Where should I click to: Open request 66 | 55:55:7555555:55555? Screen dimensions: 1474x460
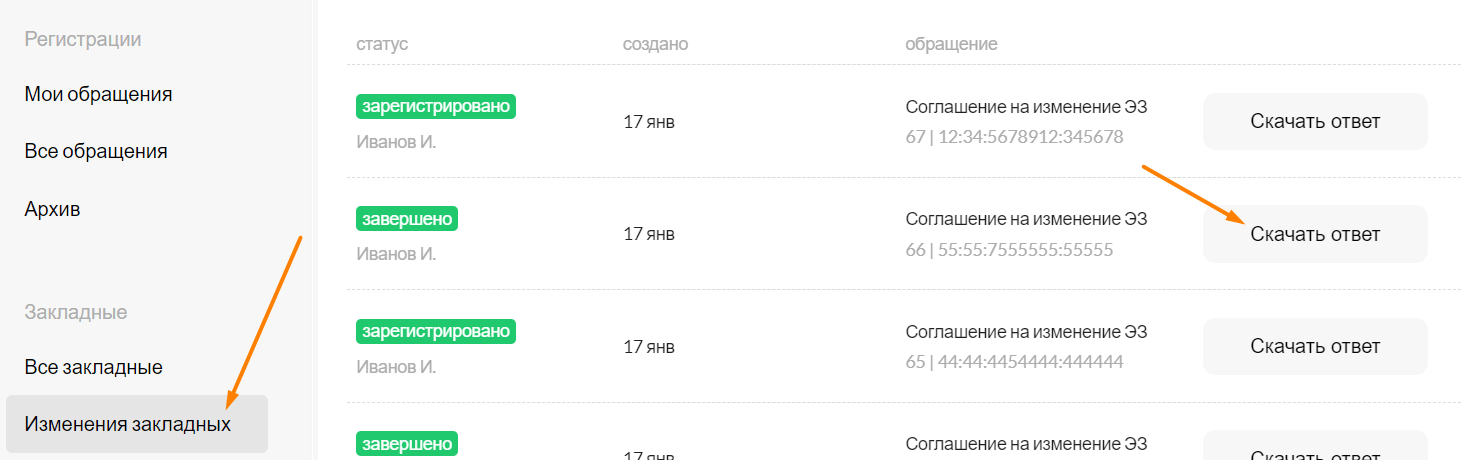coord(1009,250)
